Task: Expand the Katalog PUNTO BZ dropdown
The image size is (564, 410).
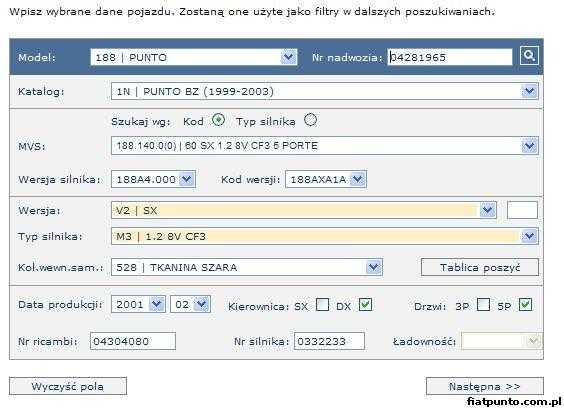Action: click(x=325, y=91)
